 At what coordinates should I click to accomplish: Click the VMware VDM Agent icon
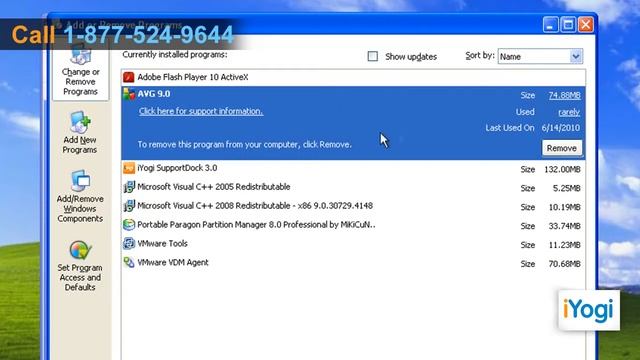(129, 262)
